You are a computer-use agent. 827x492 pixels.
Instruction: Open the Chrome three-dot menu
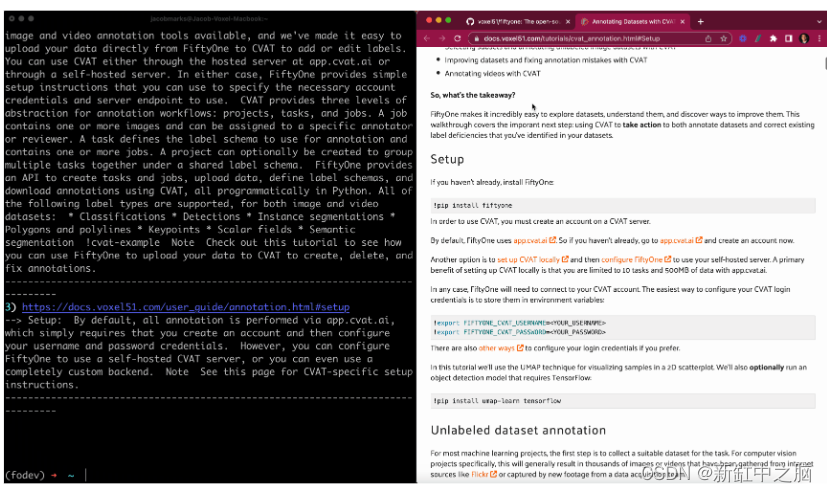point(819,38)
